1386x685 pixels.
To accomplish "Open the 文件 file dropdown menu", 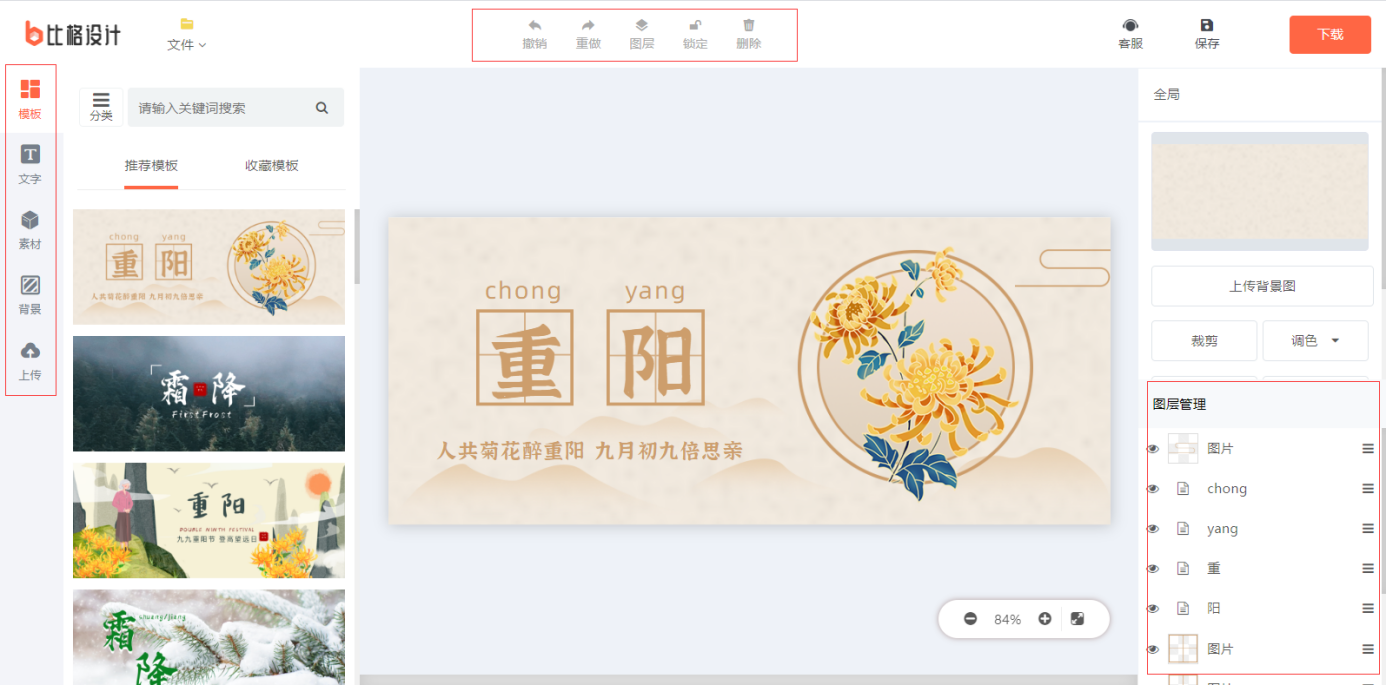I will coord(187,44).
